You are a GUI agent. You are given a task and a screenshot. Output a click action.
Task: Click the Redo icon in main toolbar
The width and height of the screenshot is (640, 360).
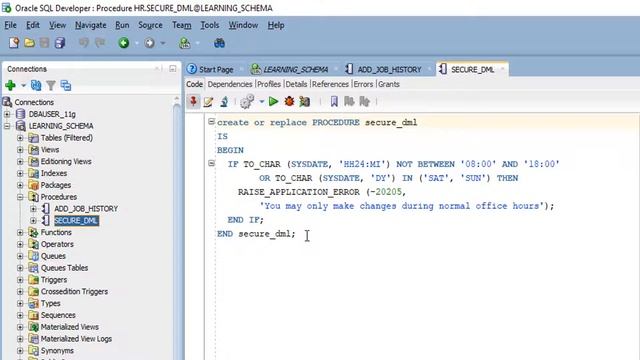point(100,42)
